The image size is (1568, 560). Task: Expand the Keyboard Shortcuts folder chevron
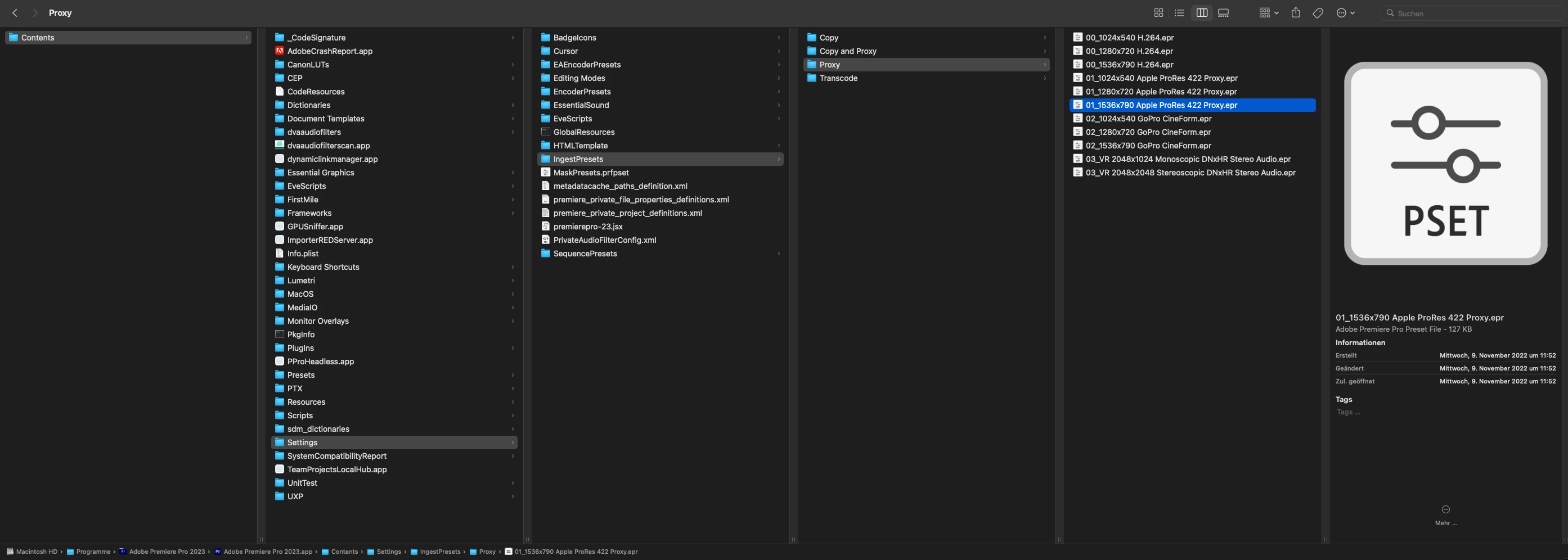(x=513, y=267)
